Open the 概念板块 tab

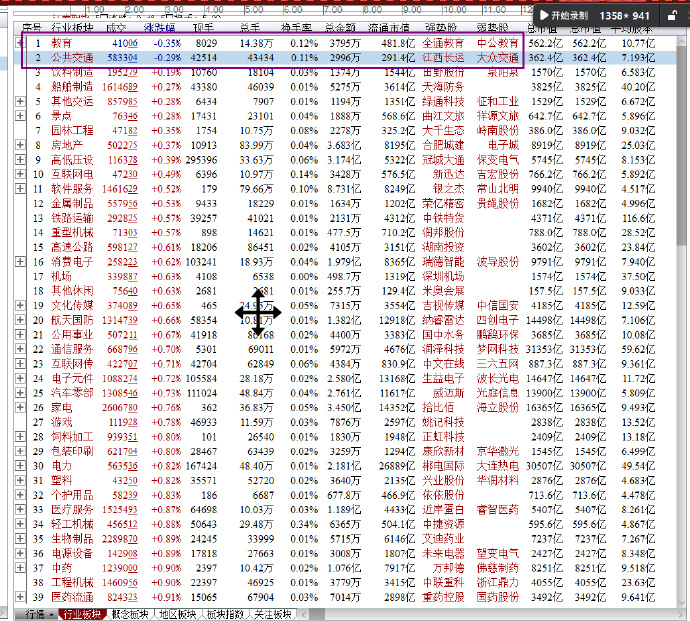pos(133,614)
